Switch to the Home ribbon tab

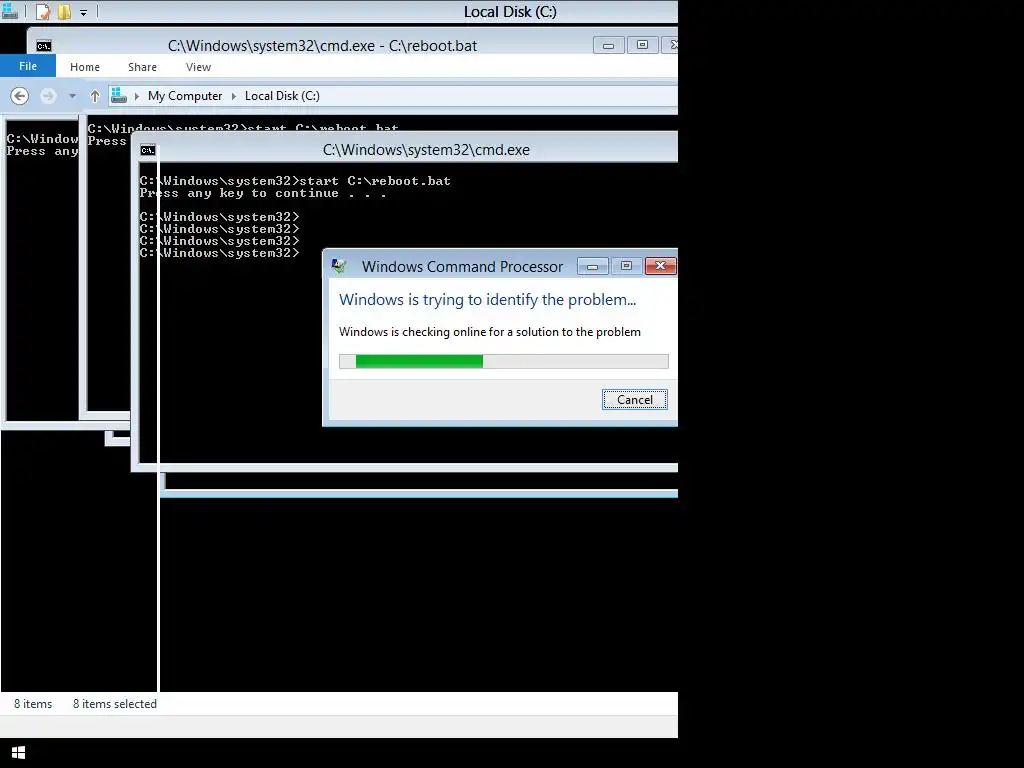[85, 67]
